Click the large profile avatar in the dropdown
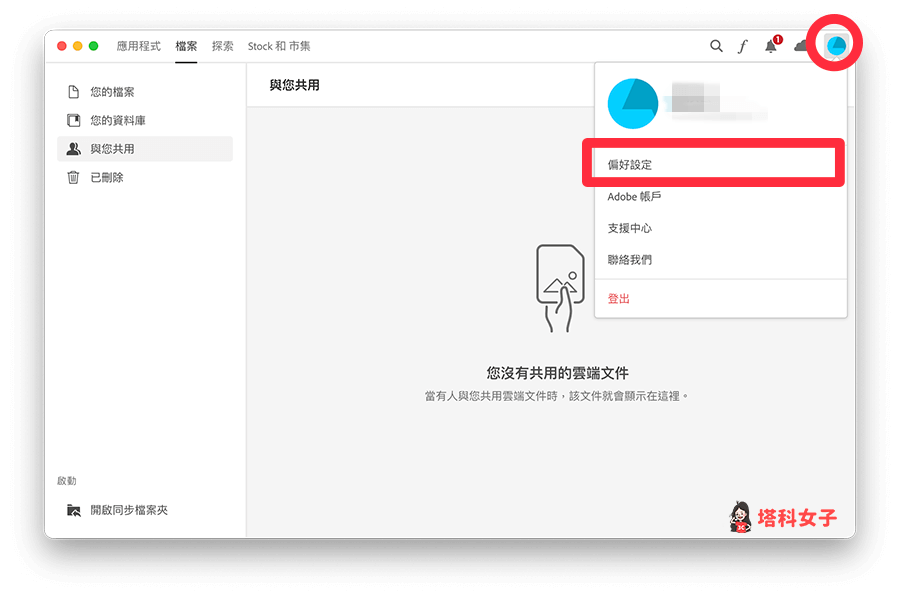900x597 pixels. point(633,104)
